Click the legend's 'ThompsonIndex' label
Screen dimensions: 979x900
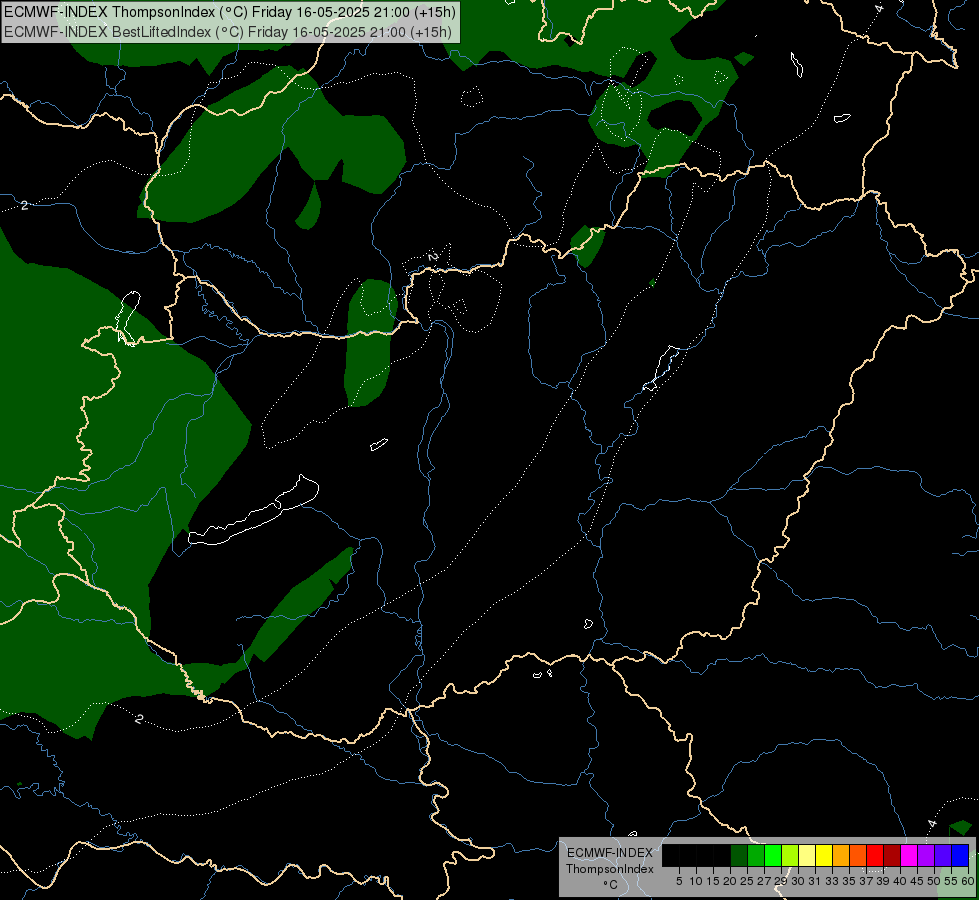pos(610,869)
